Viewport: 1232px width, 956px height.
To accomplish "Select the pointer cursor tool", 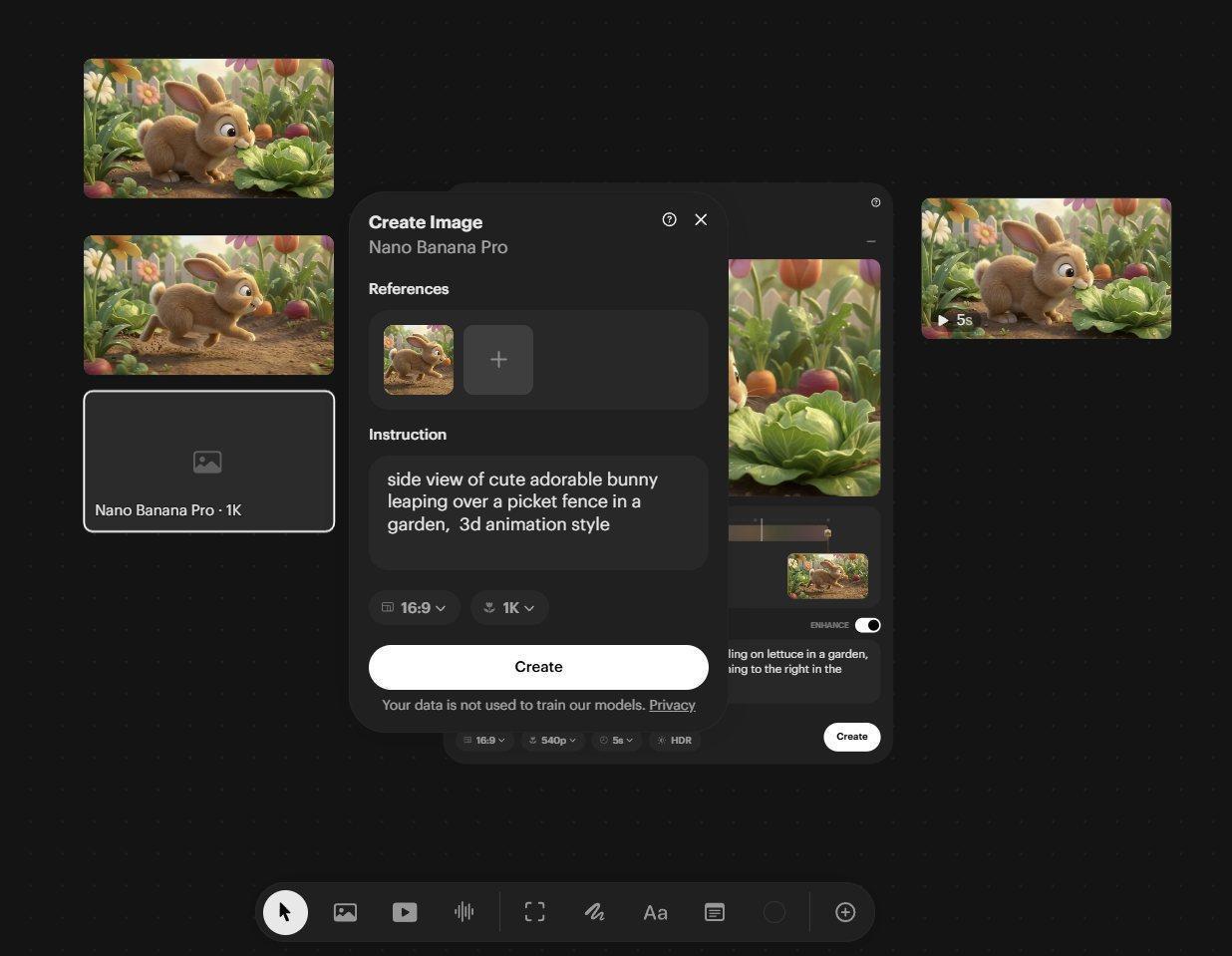I will [285, 912].
